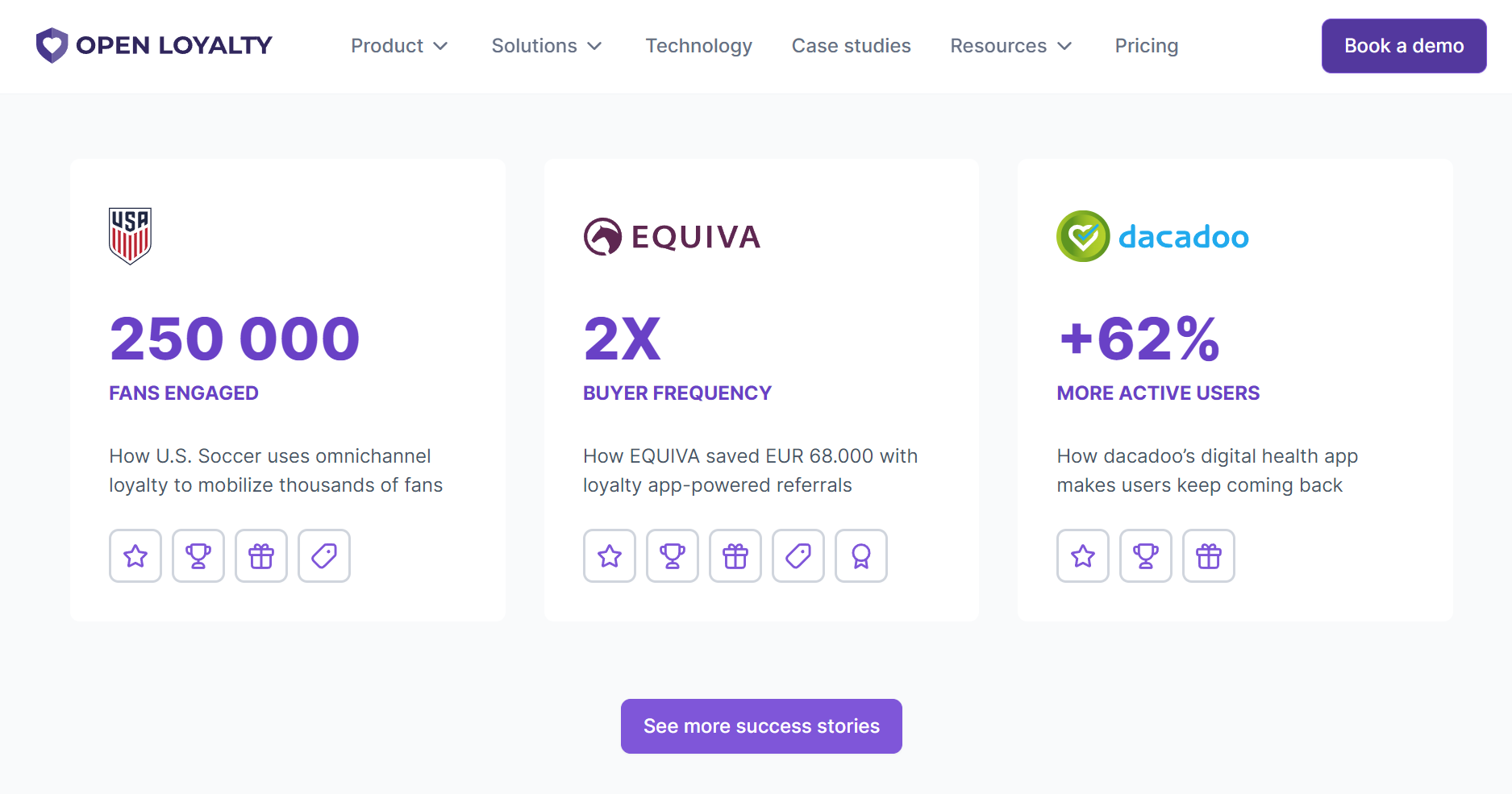The width and height of the screenshot is (1512, 794).
Task: Open Case studies in navigation
Action: [x=851, y=46]
